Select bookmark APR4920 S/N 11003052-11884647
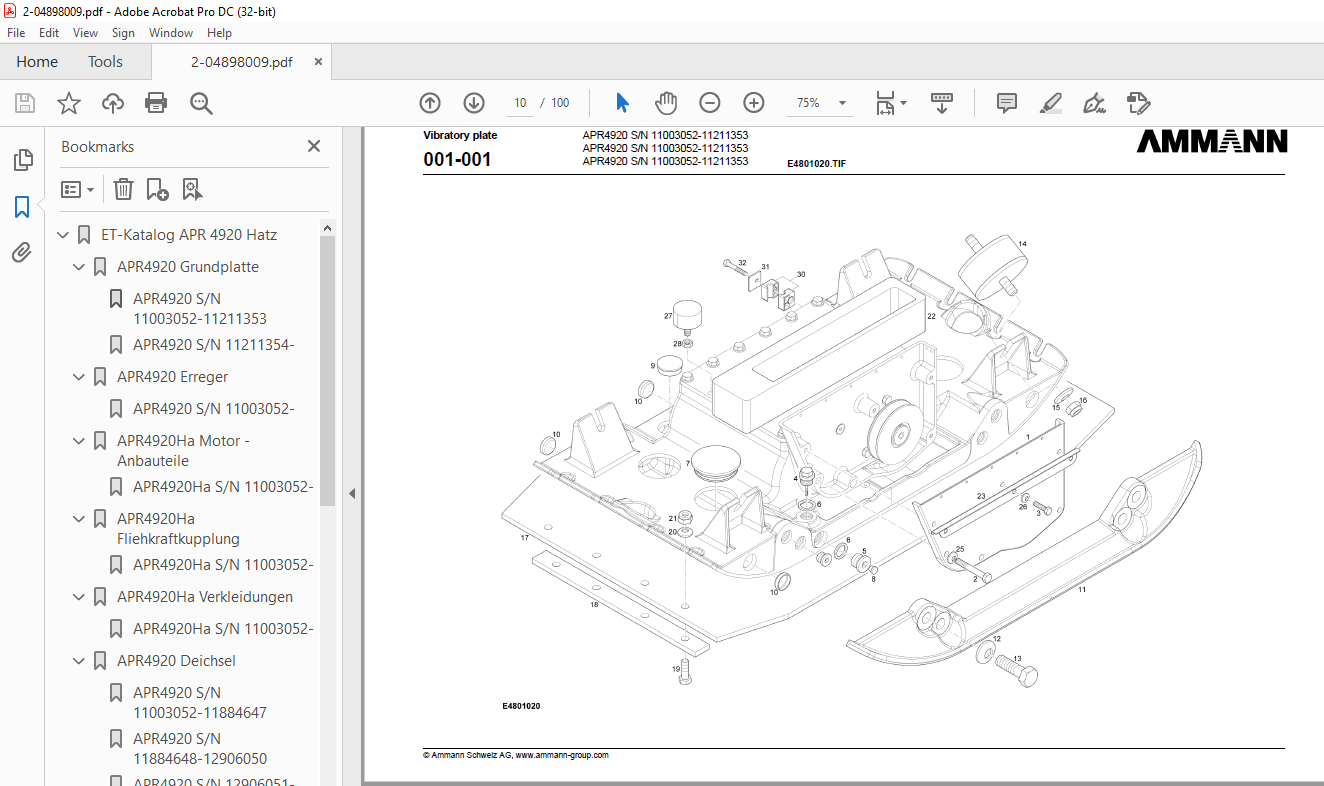Viewport: 1324px width, 786px height. coord(200,703)
